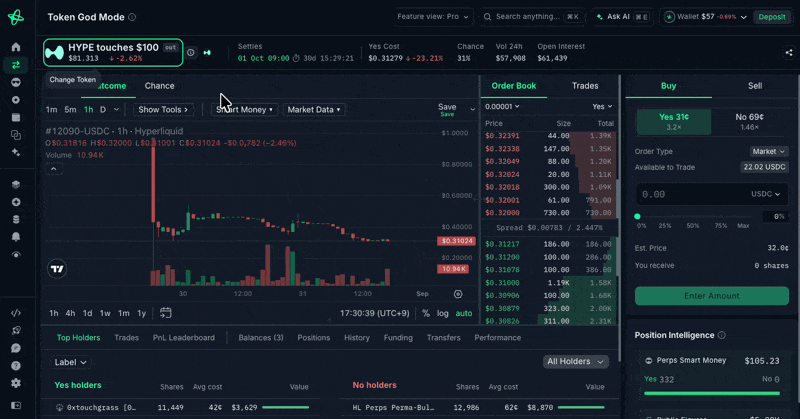Open the All Holders dropdown
The width and height of the screenshot is (800, 419).
pyautogui.click(x=575, y=361)
